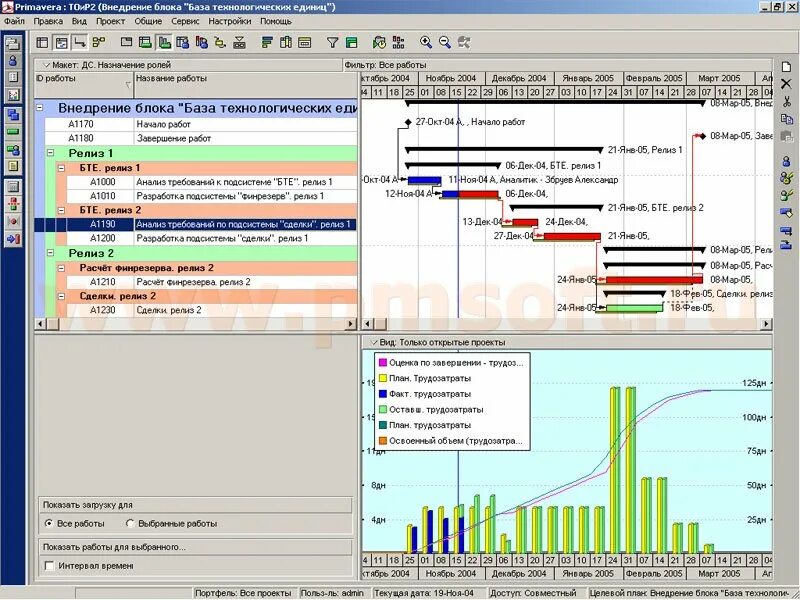The image size is (800, 600).
Task: Click the 'ID работы' column header
Action: coord(84,85)
